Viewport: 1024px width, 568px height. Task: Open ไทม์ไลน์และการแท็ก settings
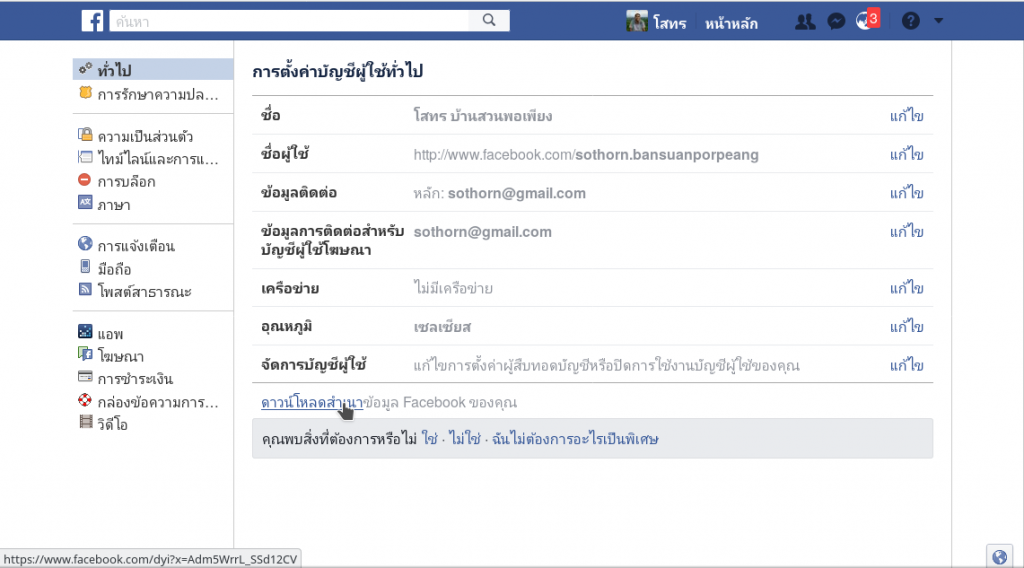click(157, 159)
